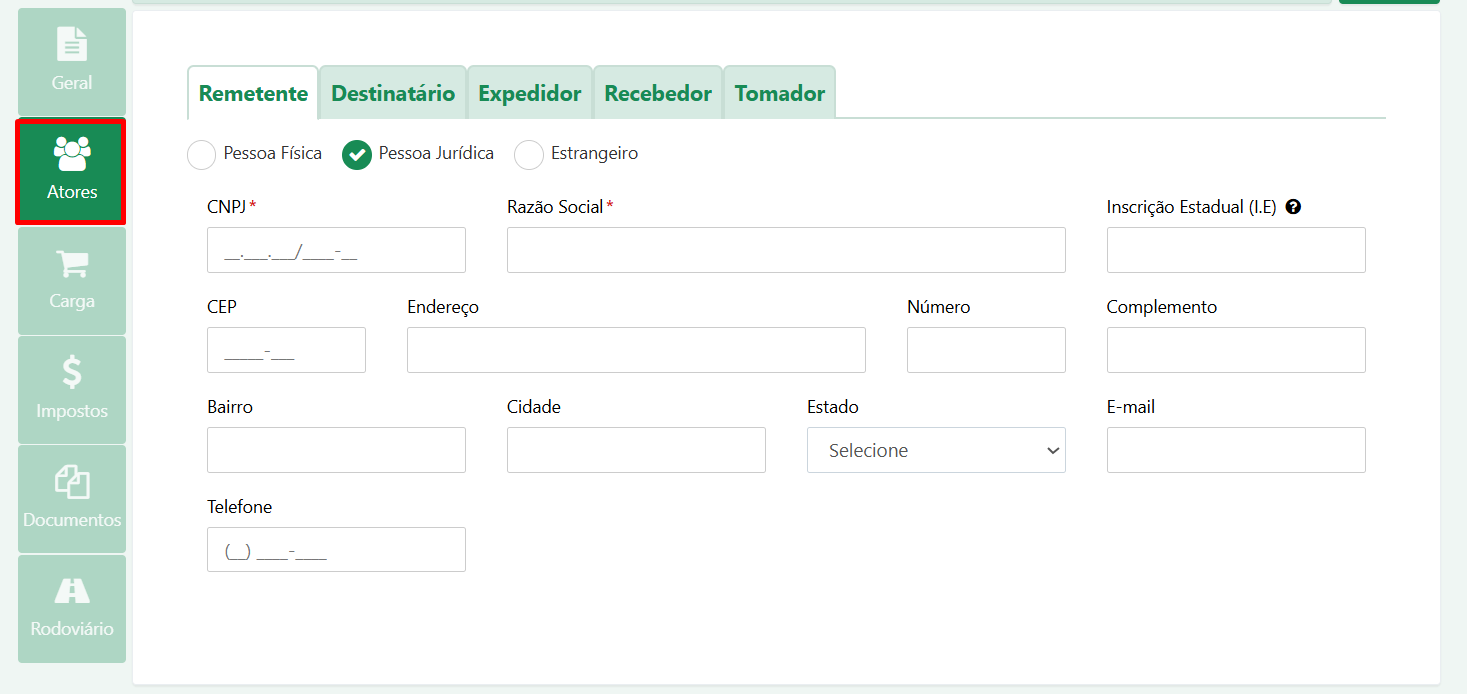1467x694 pixels.
Task: Focus the Número input field
Action: tap(986, 350)
